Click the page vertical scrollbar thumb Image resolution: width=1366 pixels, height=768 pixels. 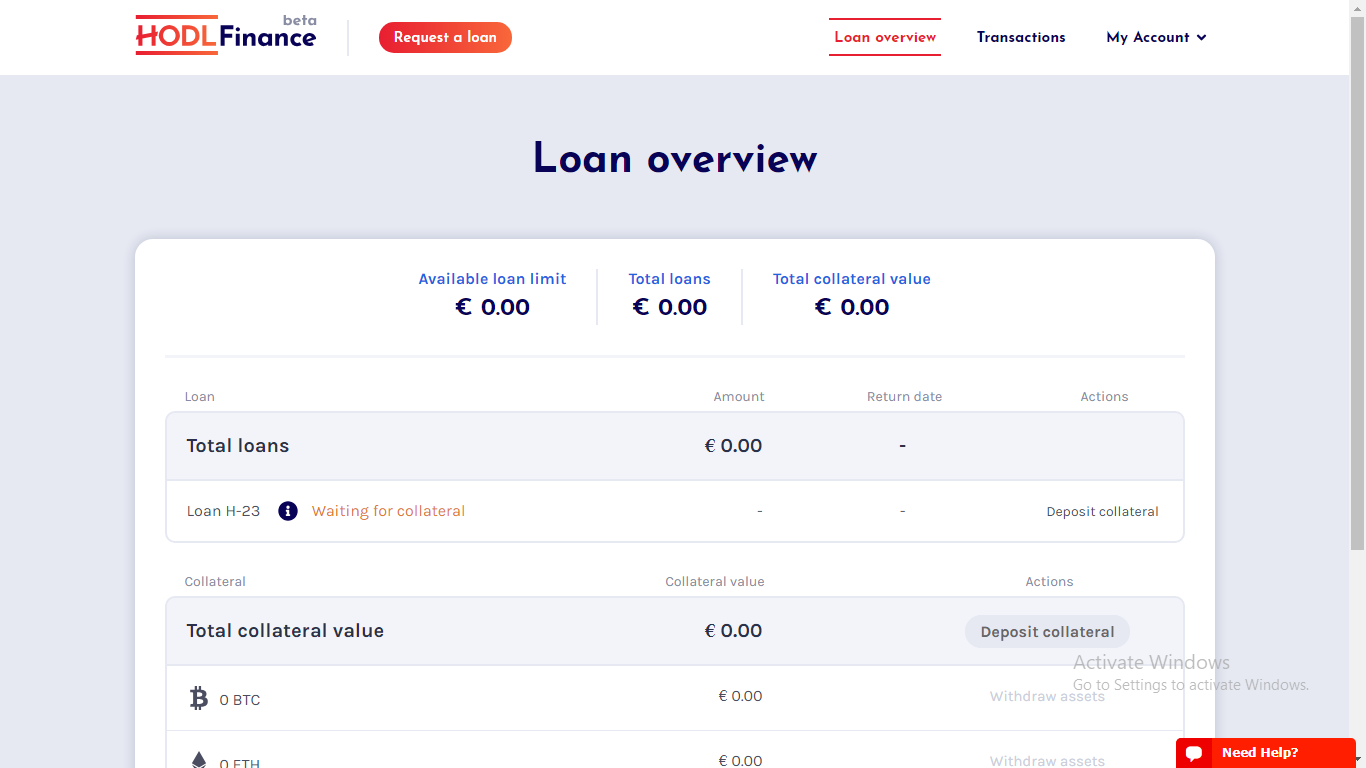[x=1357, y=283]
